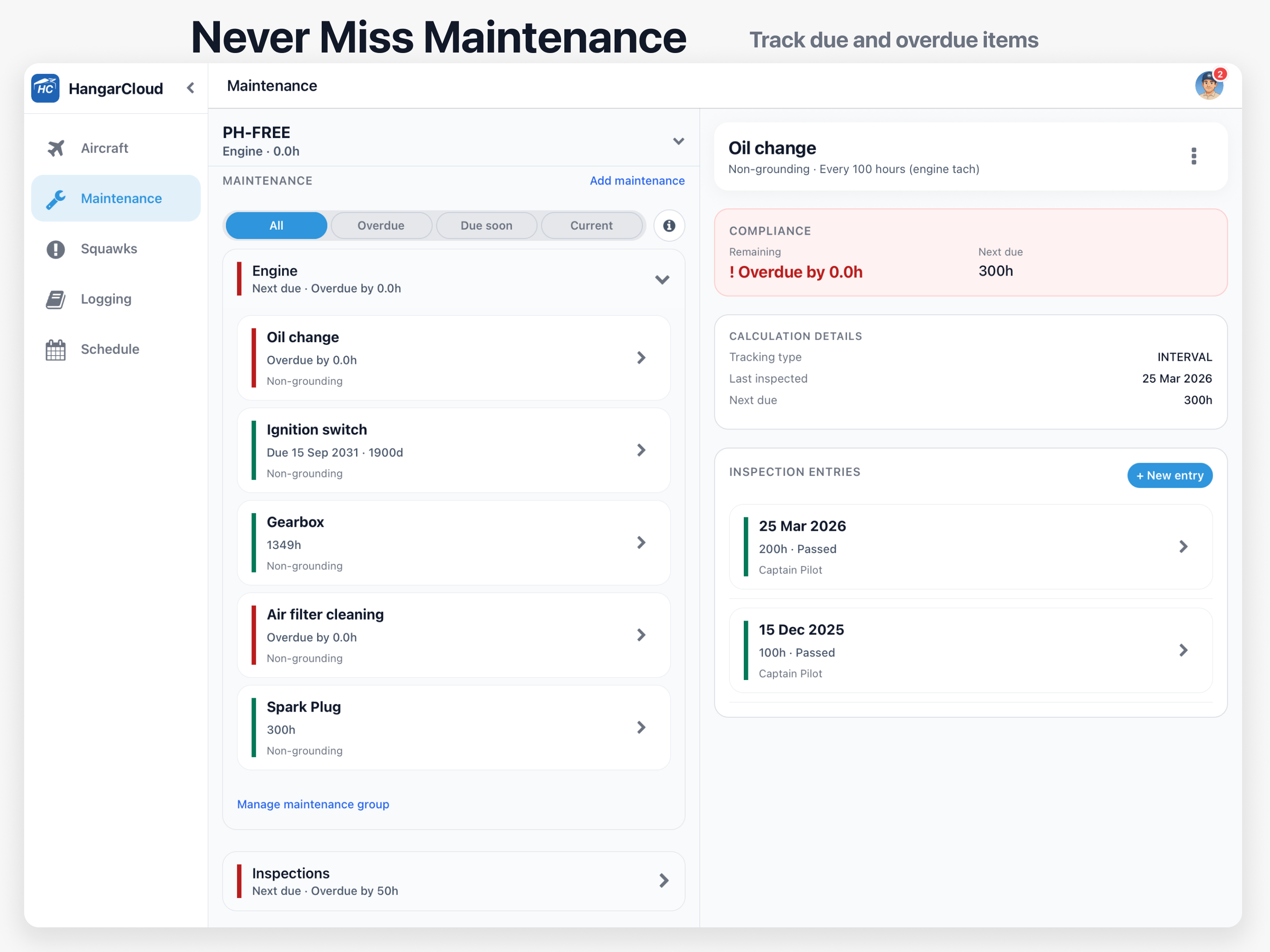Click the Schedule calendar icon
This screenshot has width=1270, height=952.
point(56,350)
